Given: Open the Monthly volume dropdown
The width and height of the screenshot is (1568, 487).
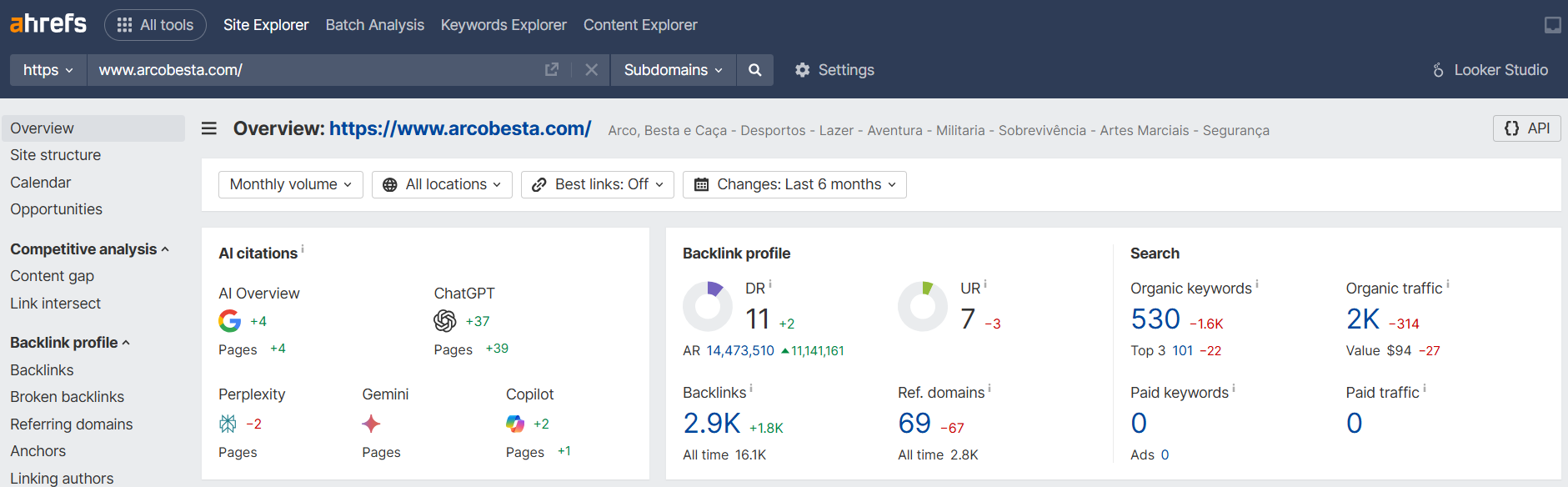Looking at the screenshot, I should (x=290, y=184).
